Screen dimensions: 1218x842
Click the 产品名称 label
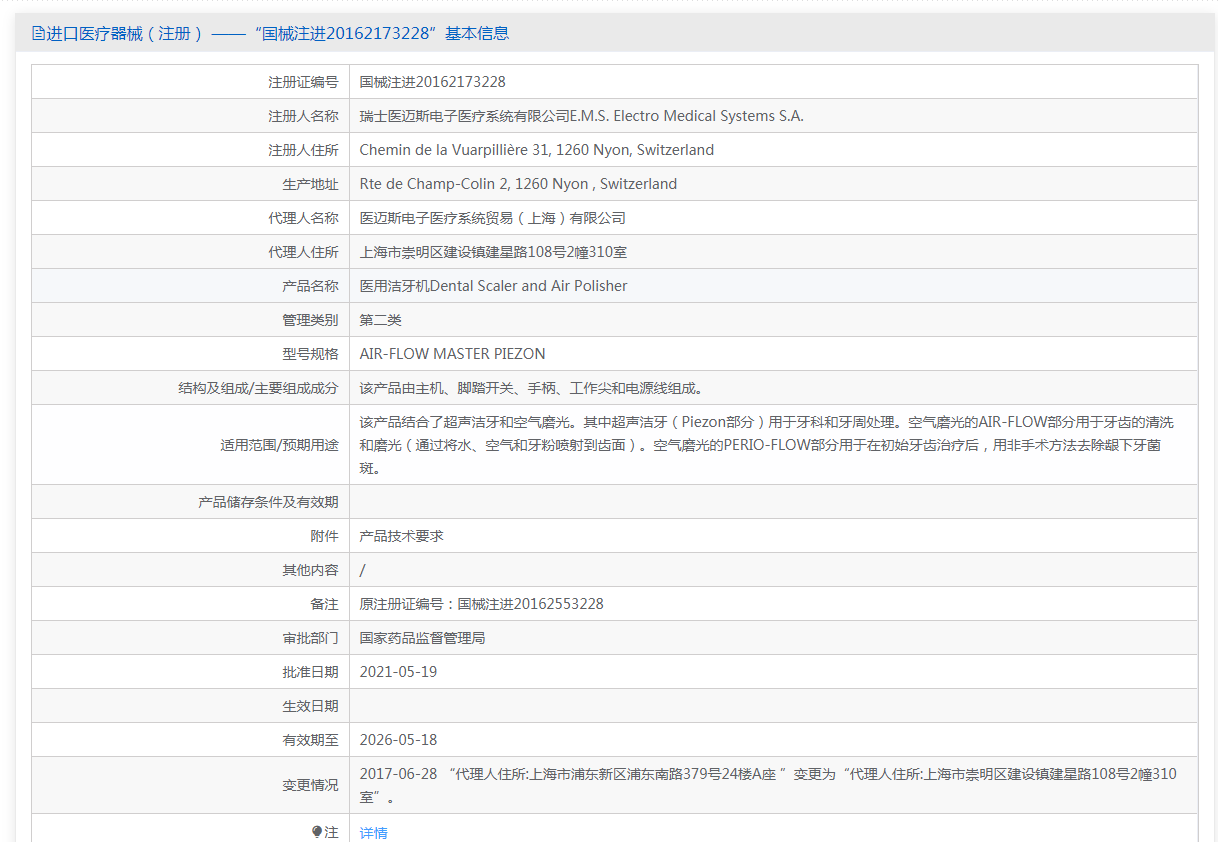click(x=310, y=286)
